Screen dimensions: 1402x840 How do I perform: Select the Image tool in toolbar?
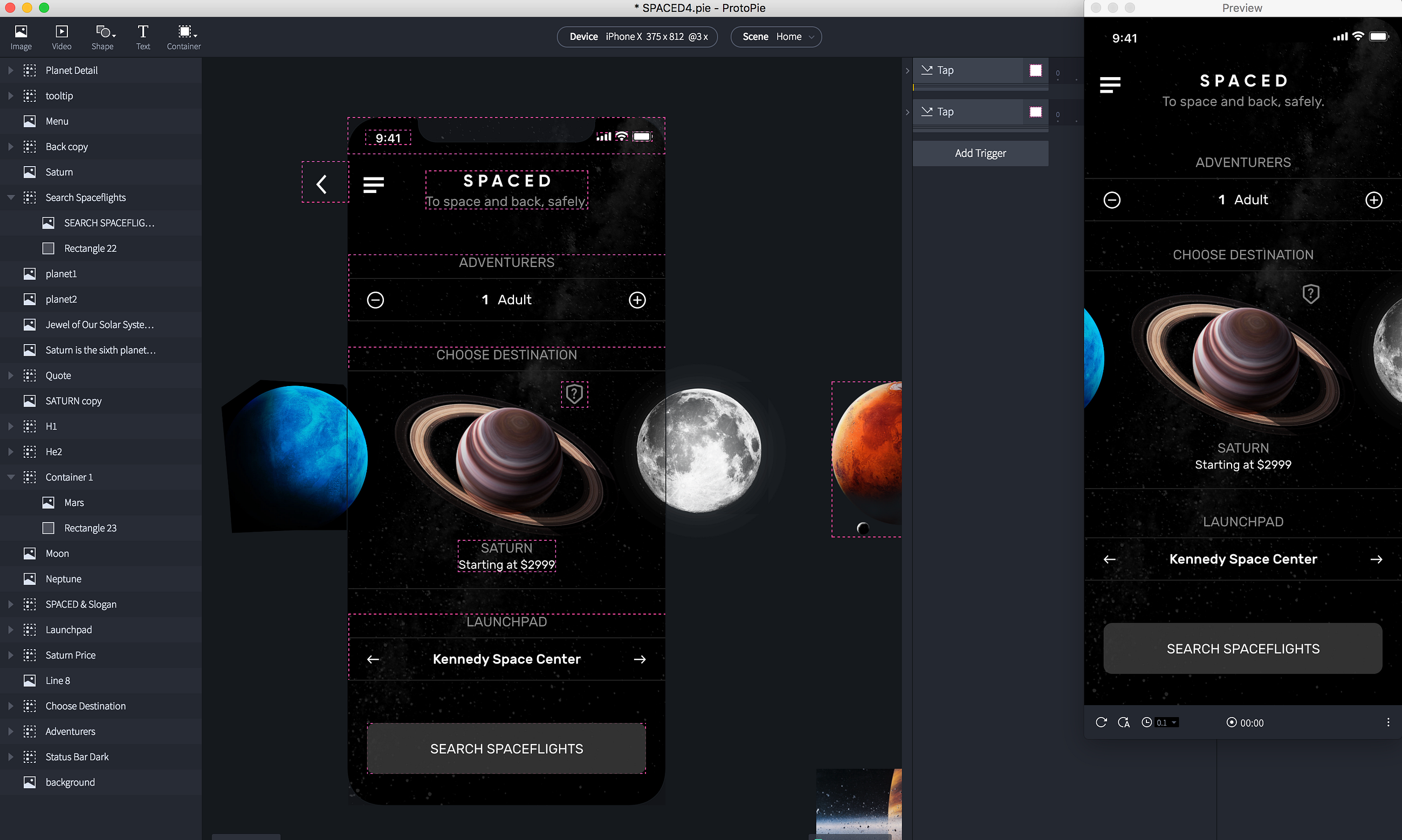point(21,37)
